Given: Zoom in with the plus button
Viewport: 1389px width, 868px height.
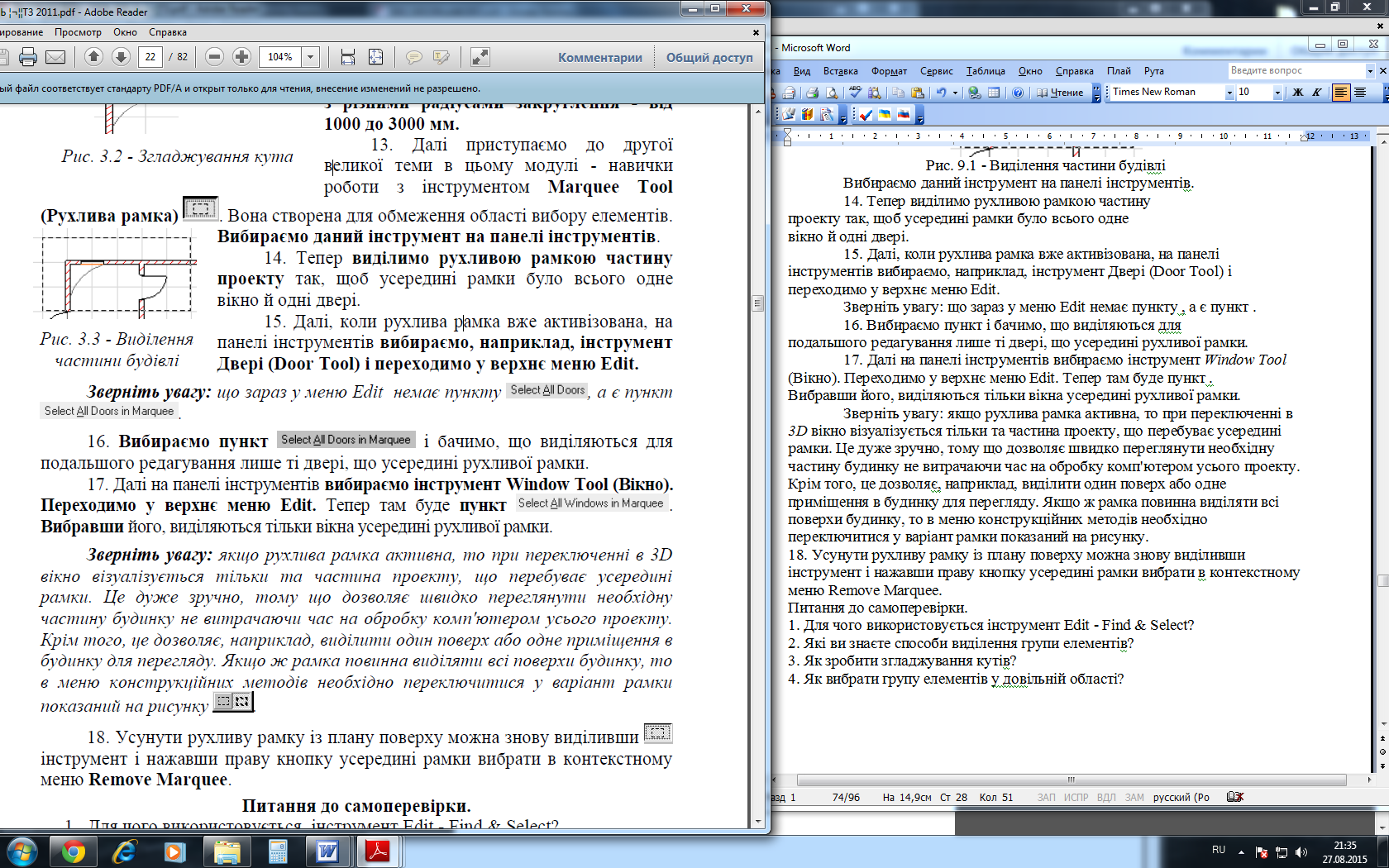Looking at the screenshot, I should pos(241,57).
